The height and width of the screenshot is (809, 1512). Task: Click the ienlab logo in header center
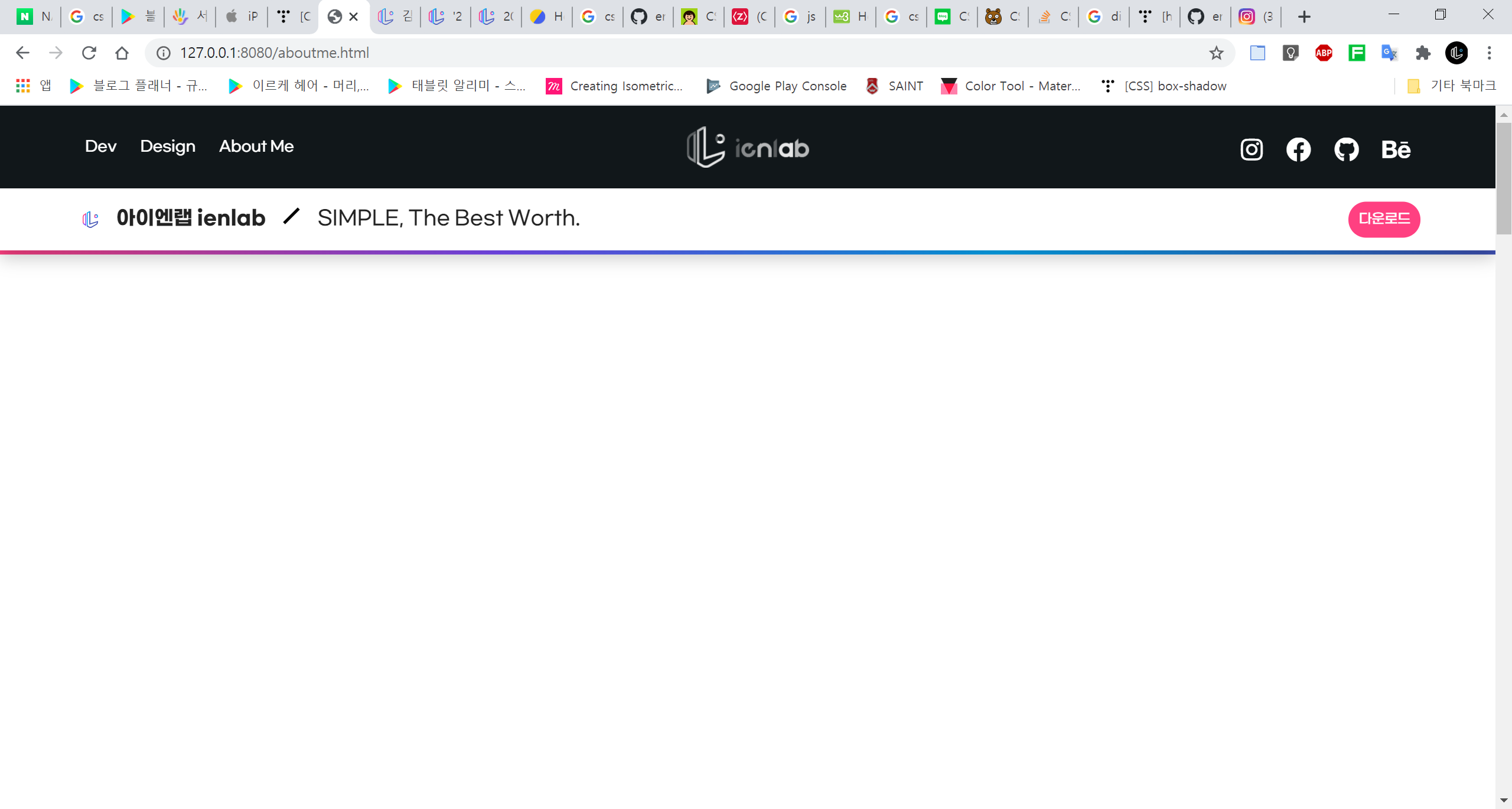tap(748, 148)
